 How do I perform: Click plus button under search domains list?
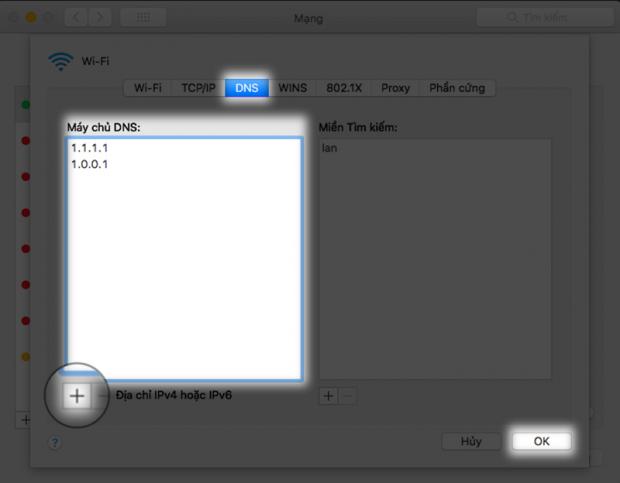328,396
